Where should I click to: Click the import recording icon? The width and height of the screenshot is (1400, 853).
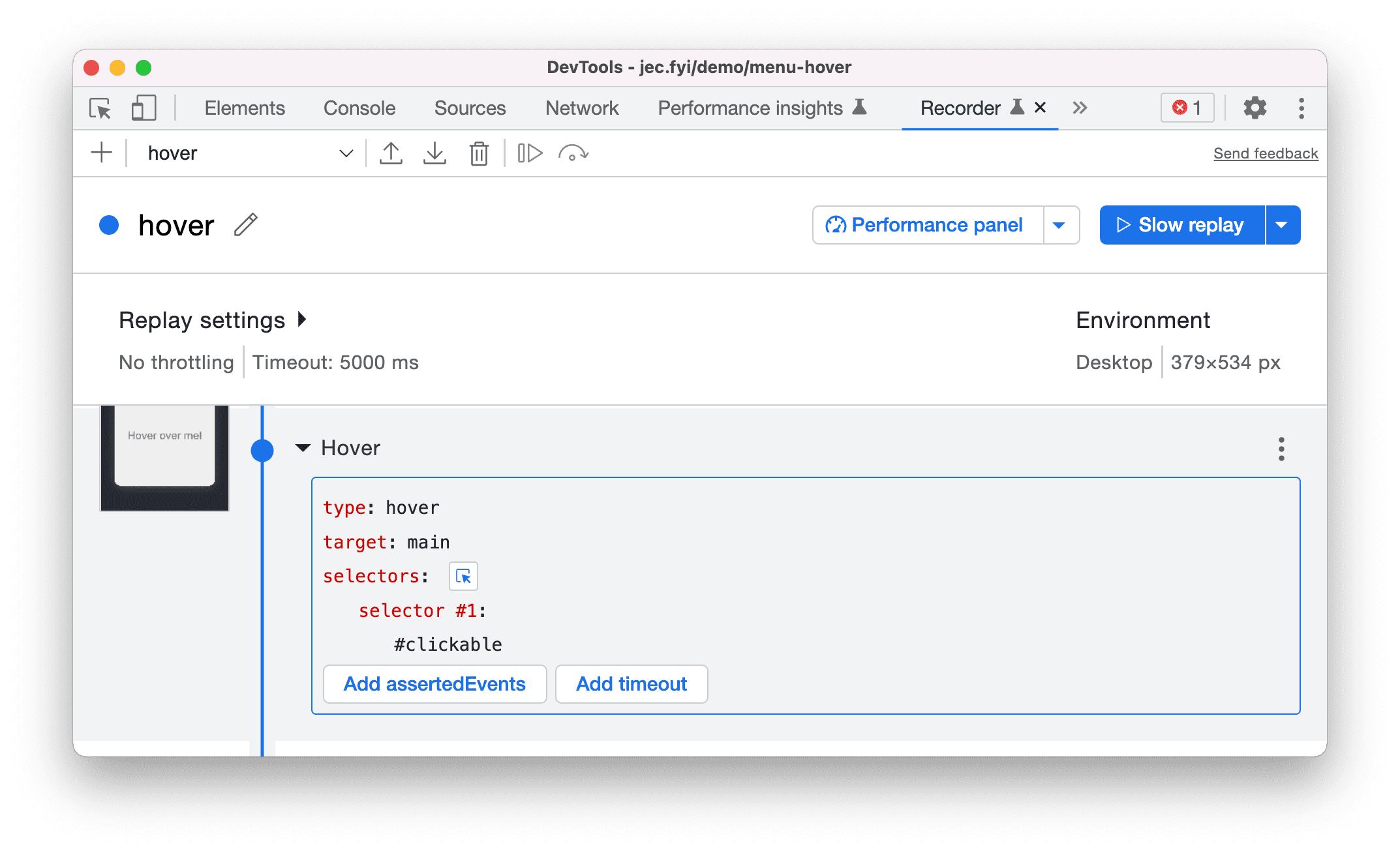(434, 152)
